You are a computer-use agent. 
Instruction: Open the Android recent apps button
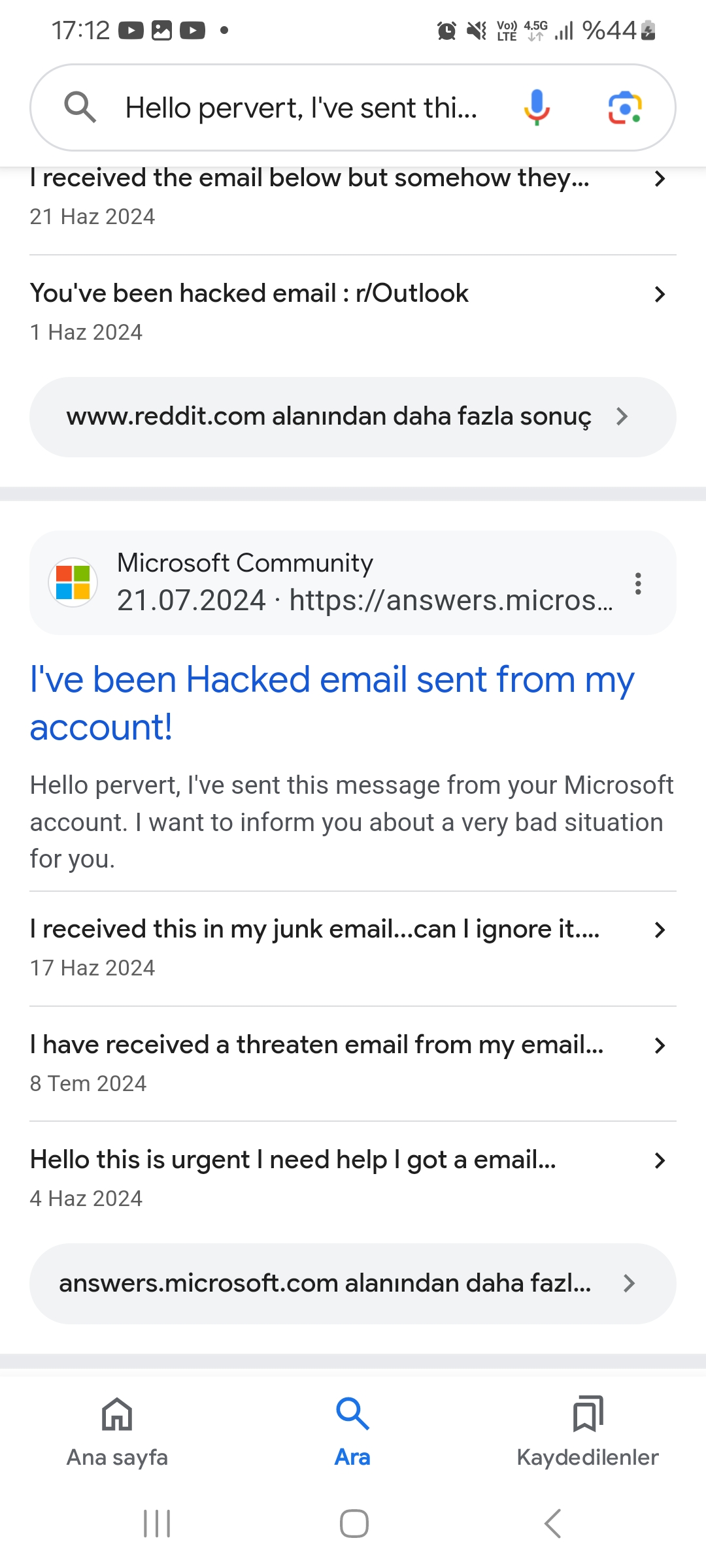point(157,1524)
